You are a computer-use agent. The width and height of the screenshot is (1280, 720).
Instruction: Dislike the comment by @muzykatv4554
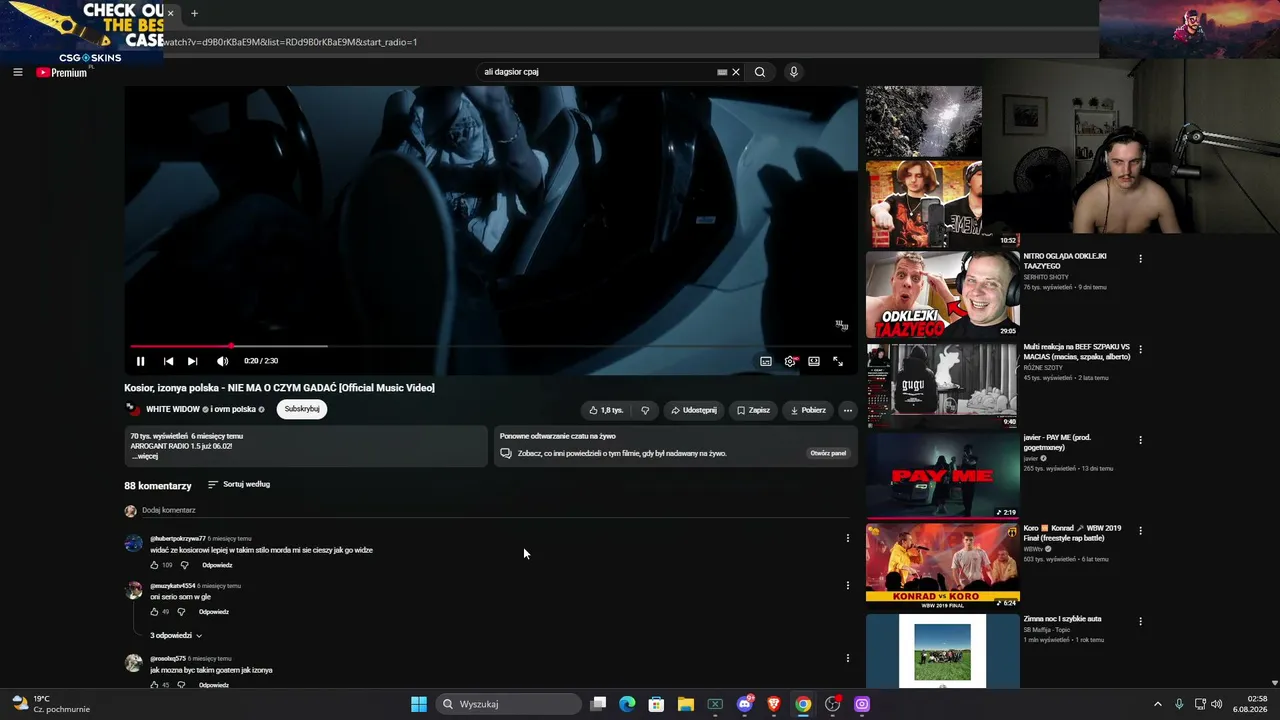click(181, 612)
